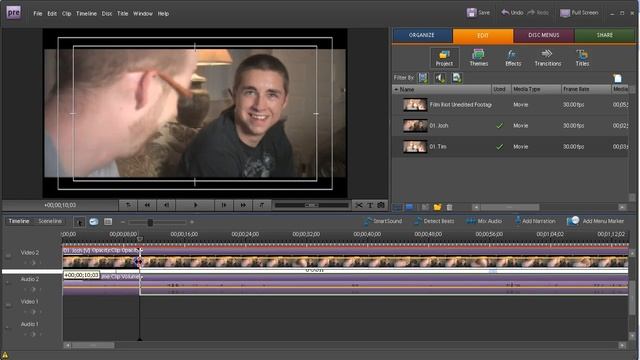Click the Add Default Text T icon
This screenshot has width=640, height=360.
(x=370, y=205)
